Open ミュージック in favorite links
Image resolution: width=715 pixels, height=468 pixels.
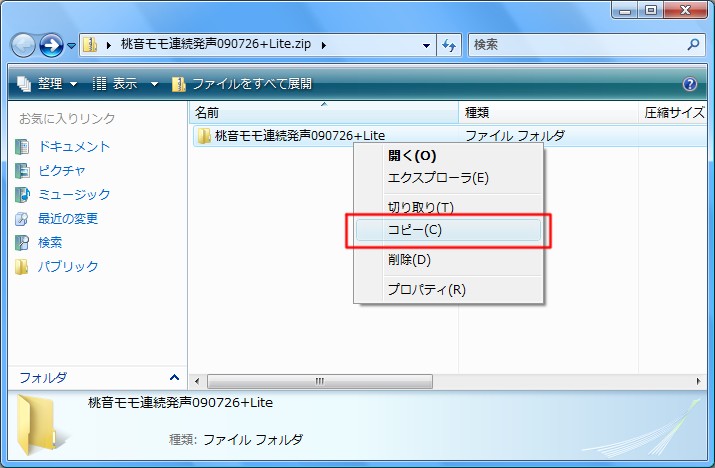pyautogui.click(x=74, y=194)
